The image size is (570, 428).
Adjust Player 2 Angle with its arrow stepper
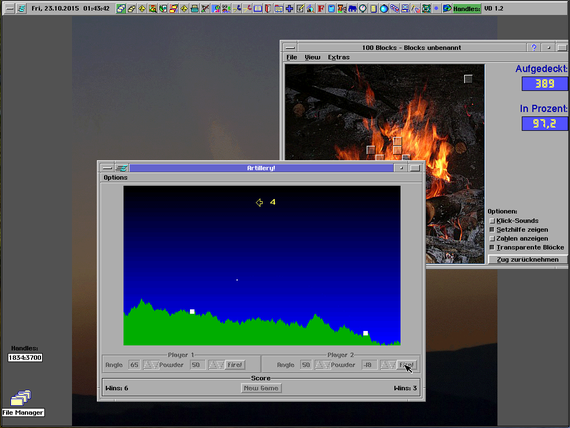click(x=322, y=365)
